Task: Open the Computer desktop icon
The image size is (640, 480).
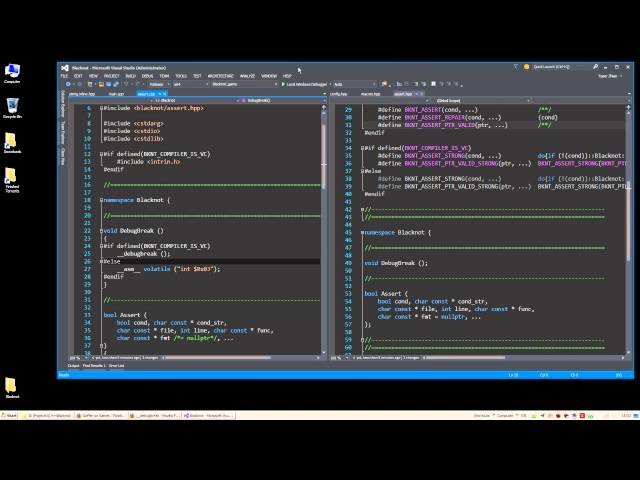Action: [x=12, y=71]
